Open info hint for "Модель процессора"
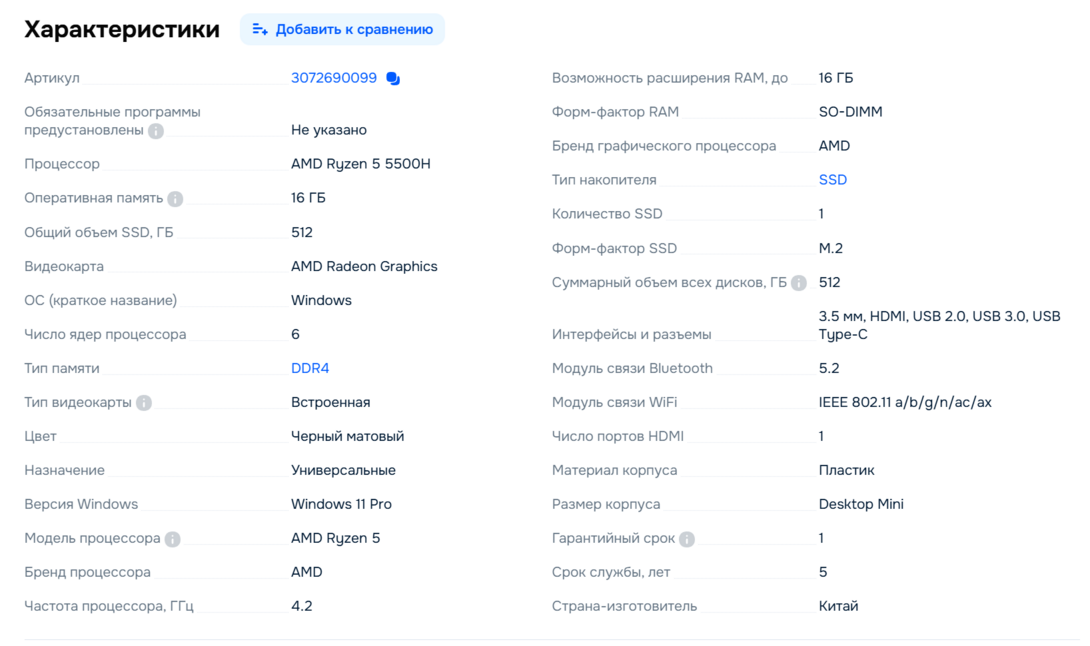This screenshot has height=646, width=1090. coord(173,539)
